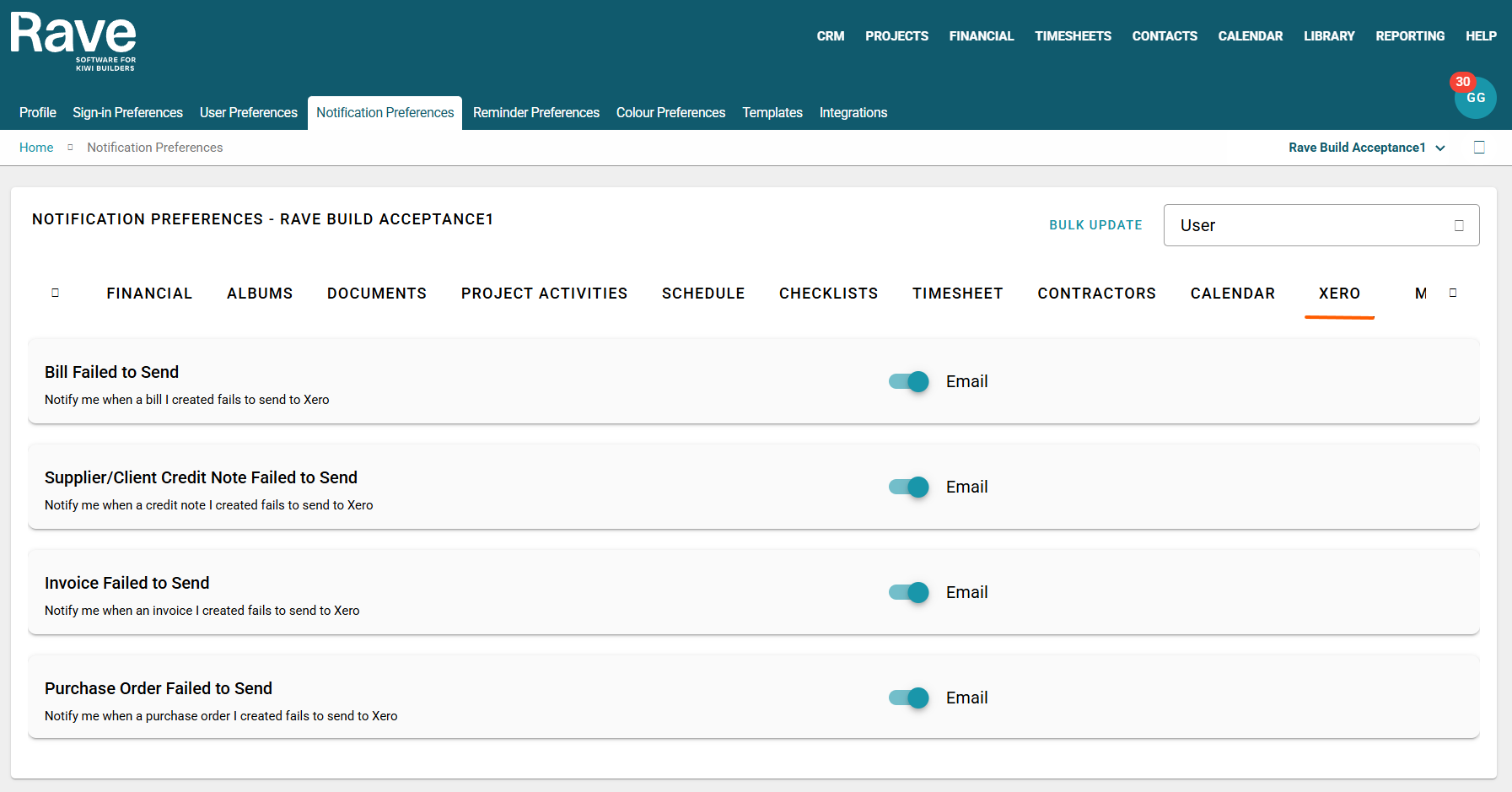Select the Checklists category tab
The height and width of the screenshot is (792, 1512).
[x=828, y=294]
